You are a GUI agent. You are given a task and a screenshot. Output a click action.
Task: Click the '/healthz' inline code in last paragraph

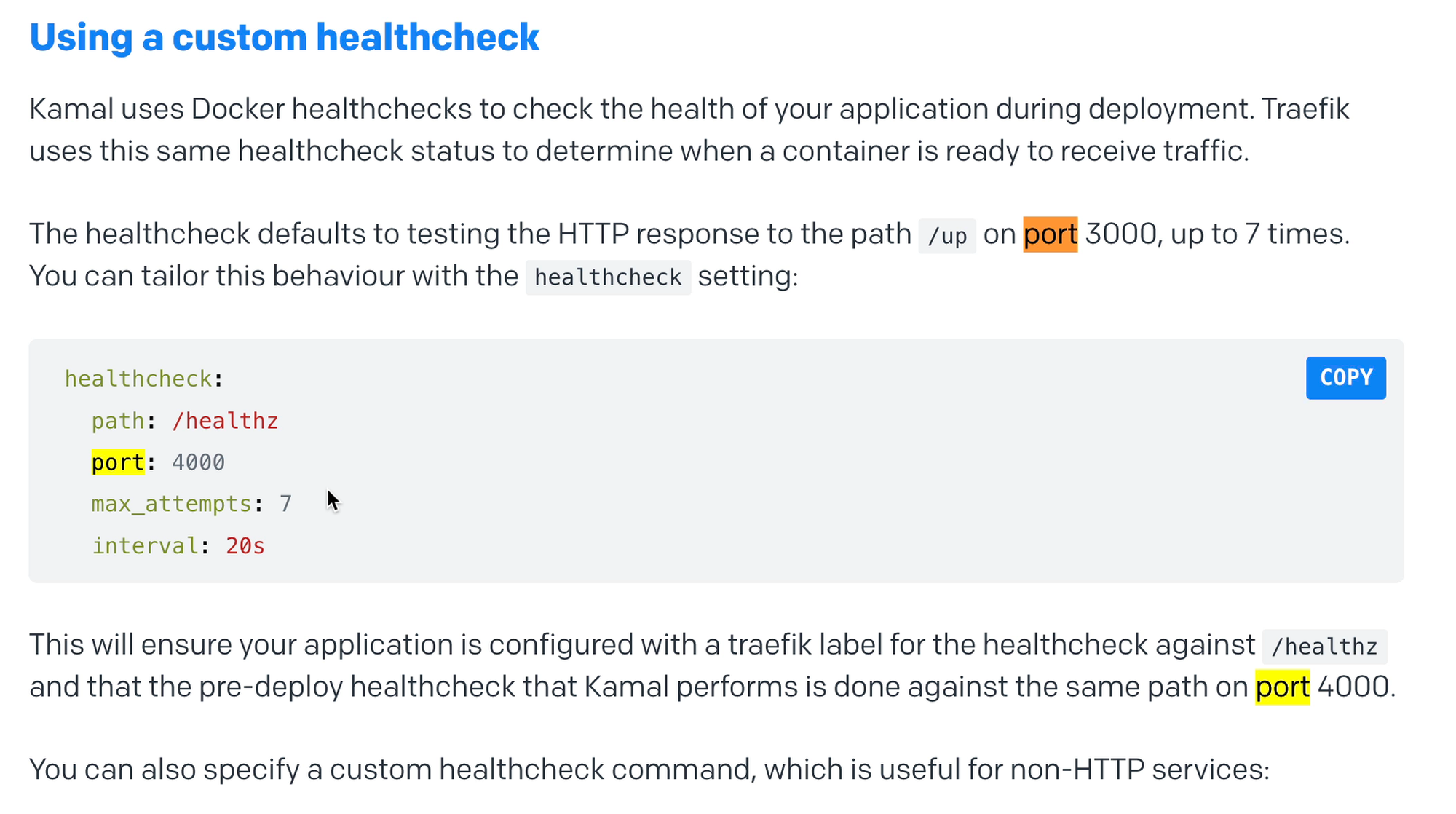[1324, 647]
